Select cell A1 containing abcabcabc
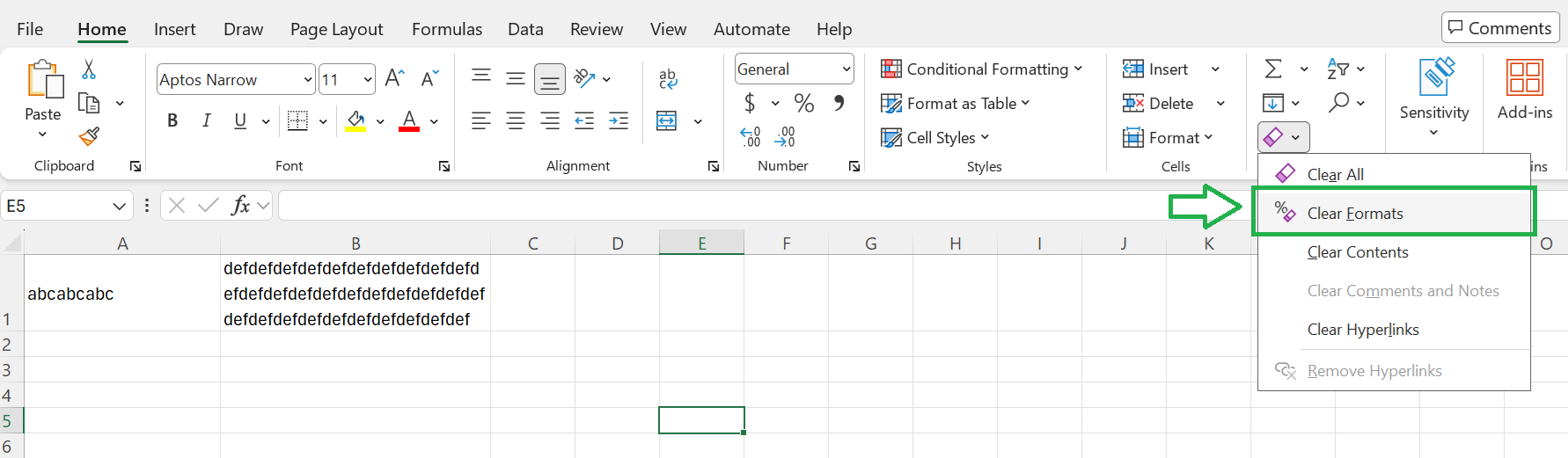 (x=122, y=294)
